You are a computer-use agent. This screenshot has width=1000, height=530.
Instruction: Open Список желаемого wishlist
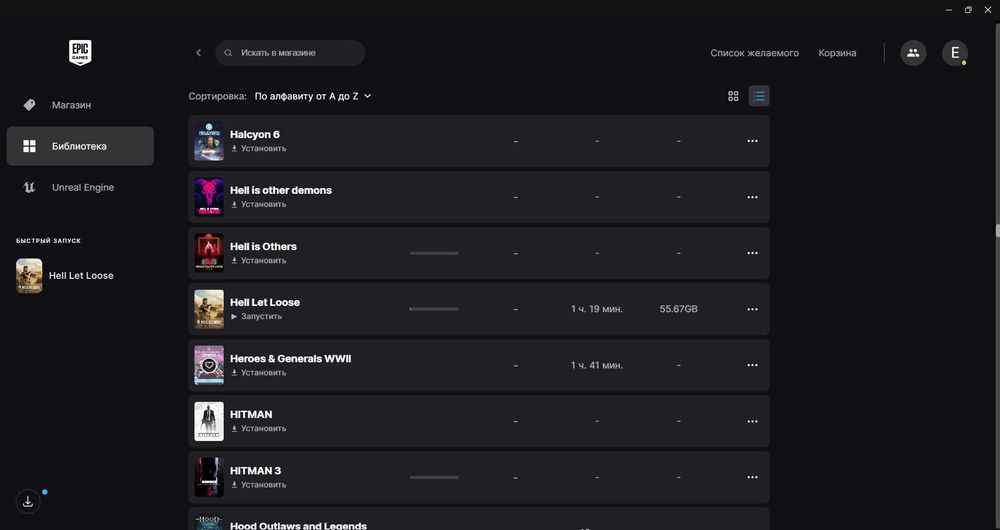(x=754, y=53)
